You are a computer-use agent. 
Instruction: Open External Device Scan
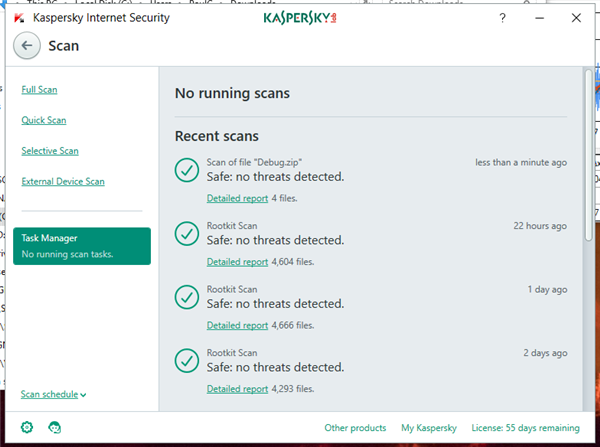point(63,181)
